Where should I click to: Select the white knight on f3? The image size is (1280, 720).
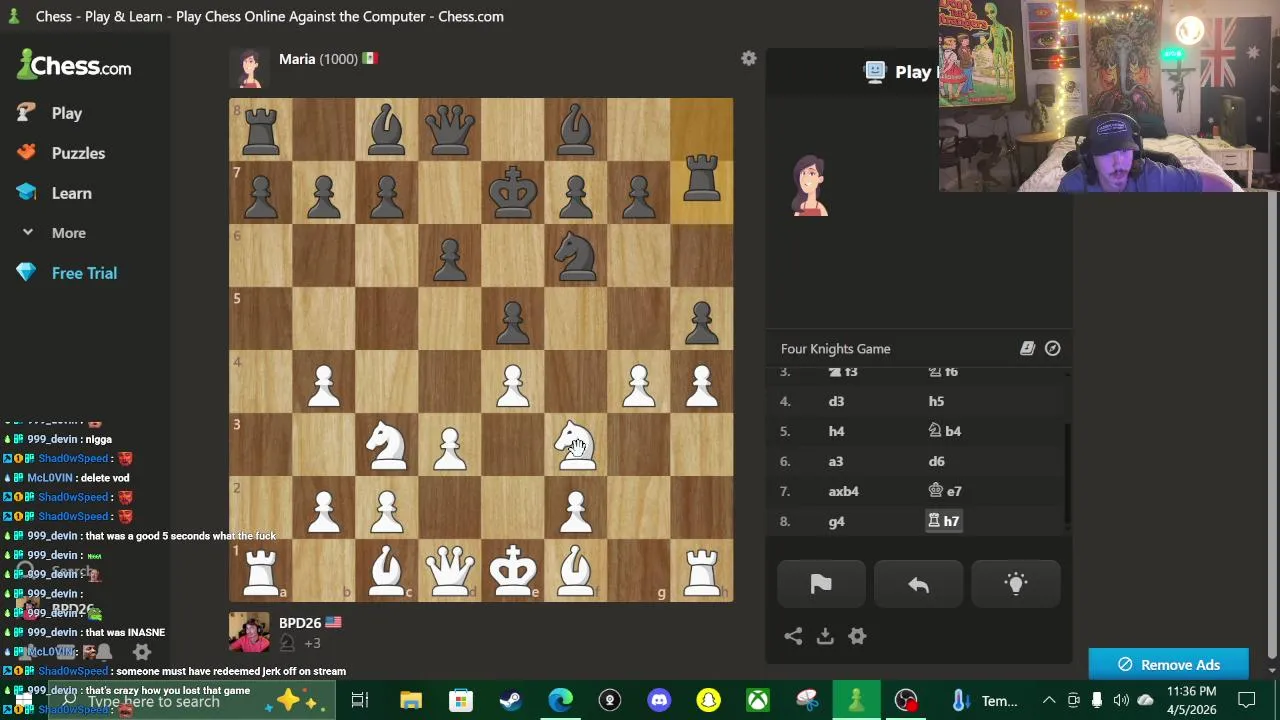pyautogui.click(x=576, y=443)
